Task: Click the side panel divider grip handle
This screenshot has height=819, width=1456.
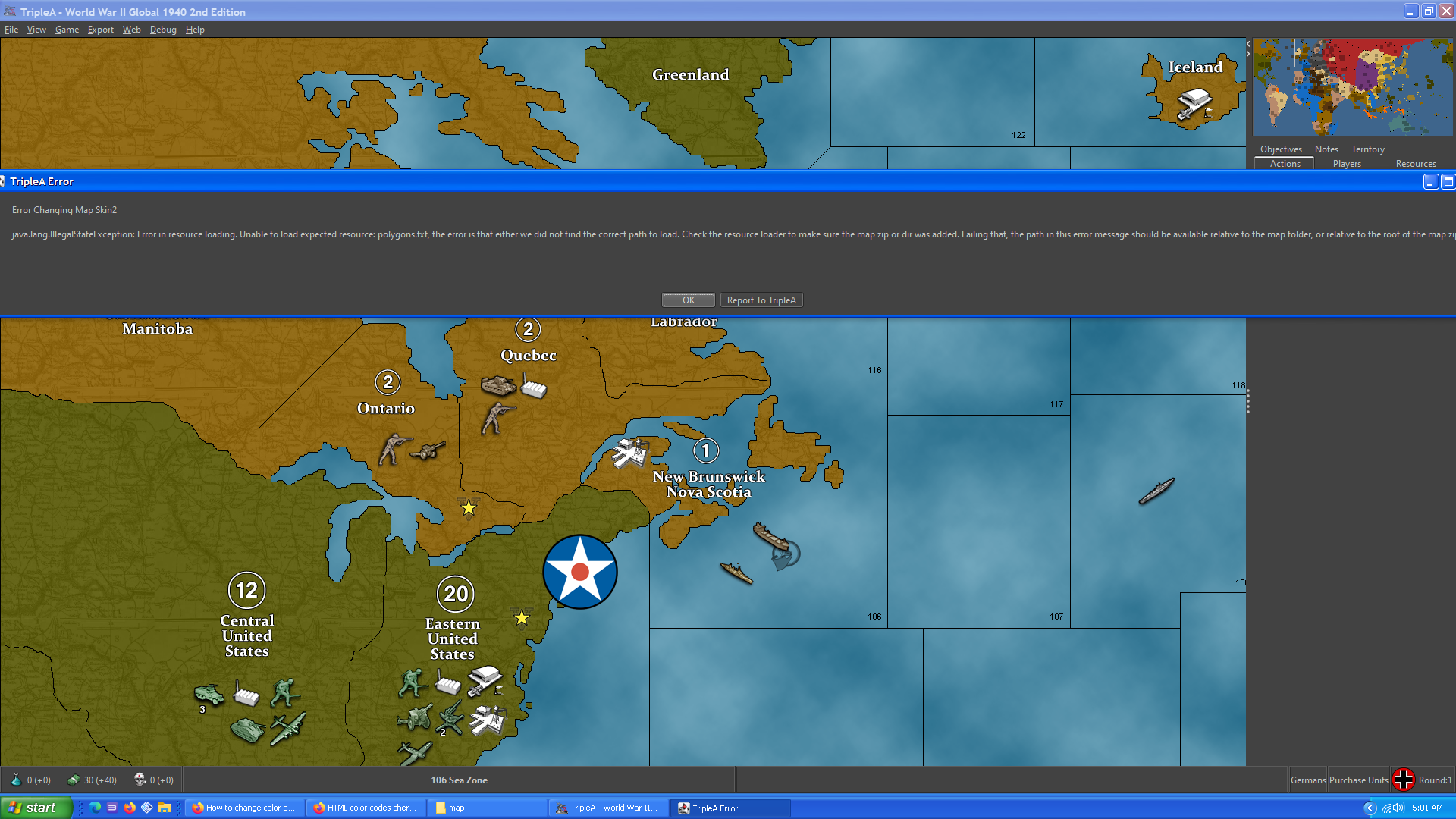Action: point(1248,402)
